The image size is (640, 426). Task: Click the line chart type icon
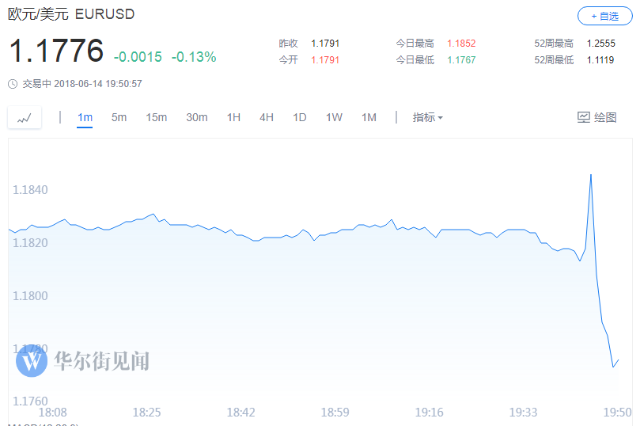24,118
